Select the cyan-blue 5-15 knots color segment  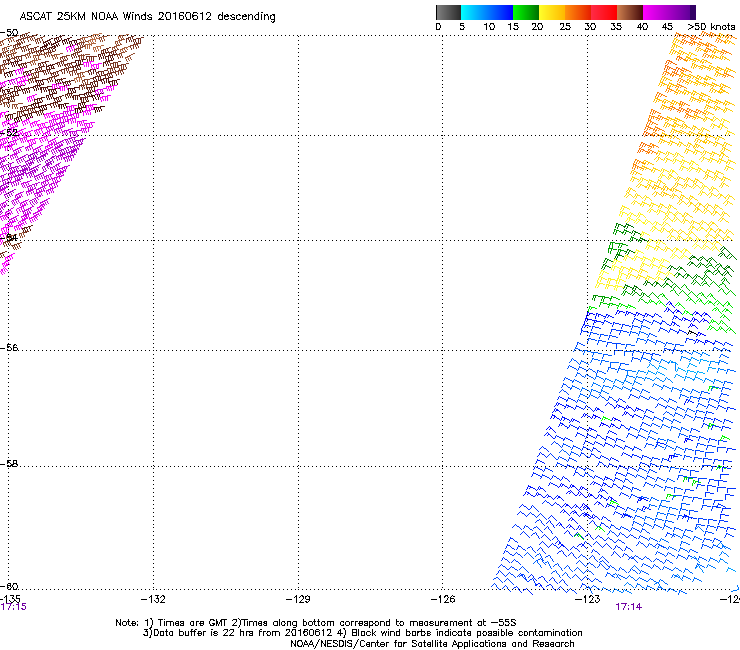click(x=487, y=12)
